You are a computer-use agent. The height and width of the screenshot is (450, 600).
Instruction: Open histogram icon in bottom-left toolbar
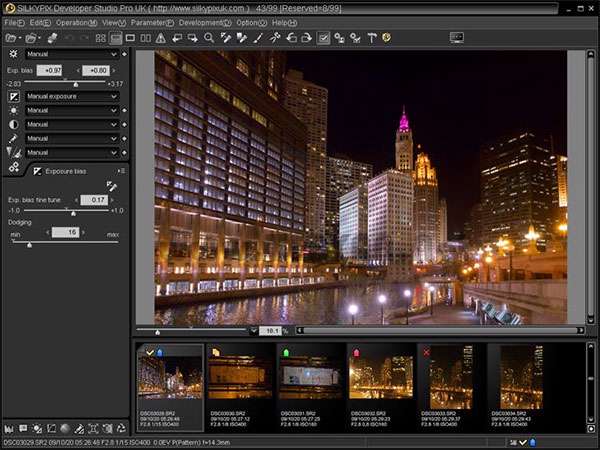coord(9,429)
